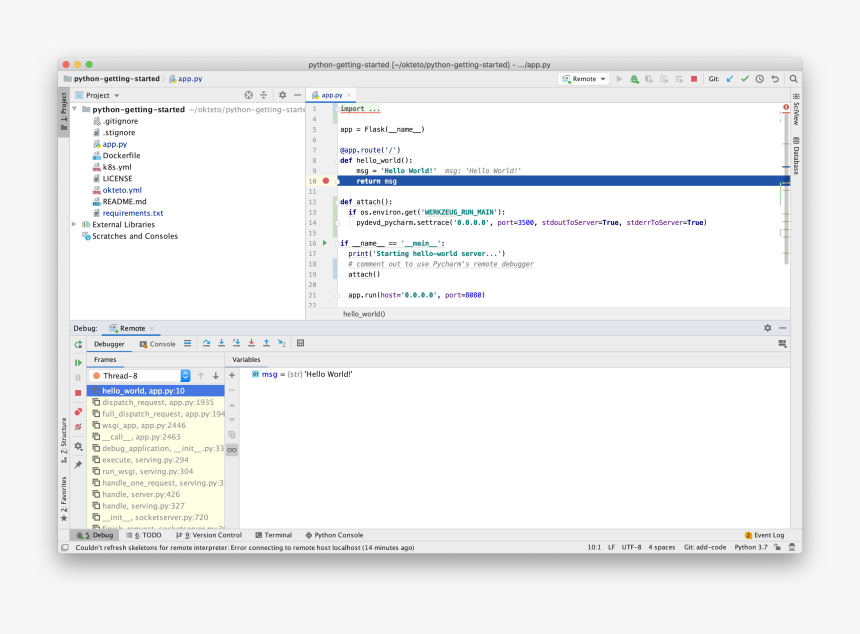Click the Mute Breakpoints icon in the debug sidebar
Viewport: 860px width, 634px height.
click(78, 427)
